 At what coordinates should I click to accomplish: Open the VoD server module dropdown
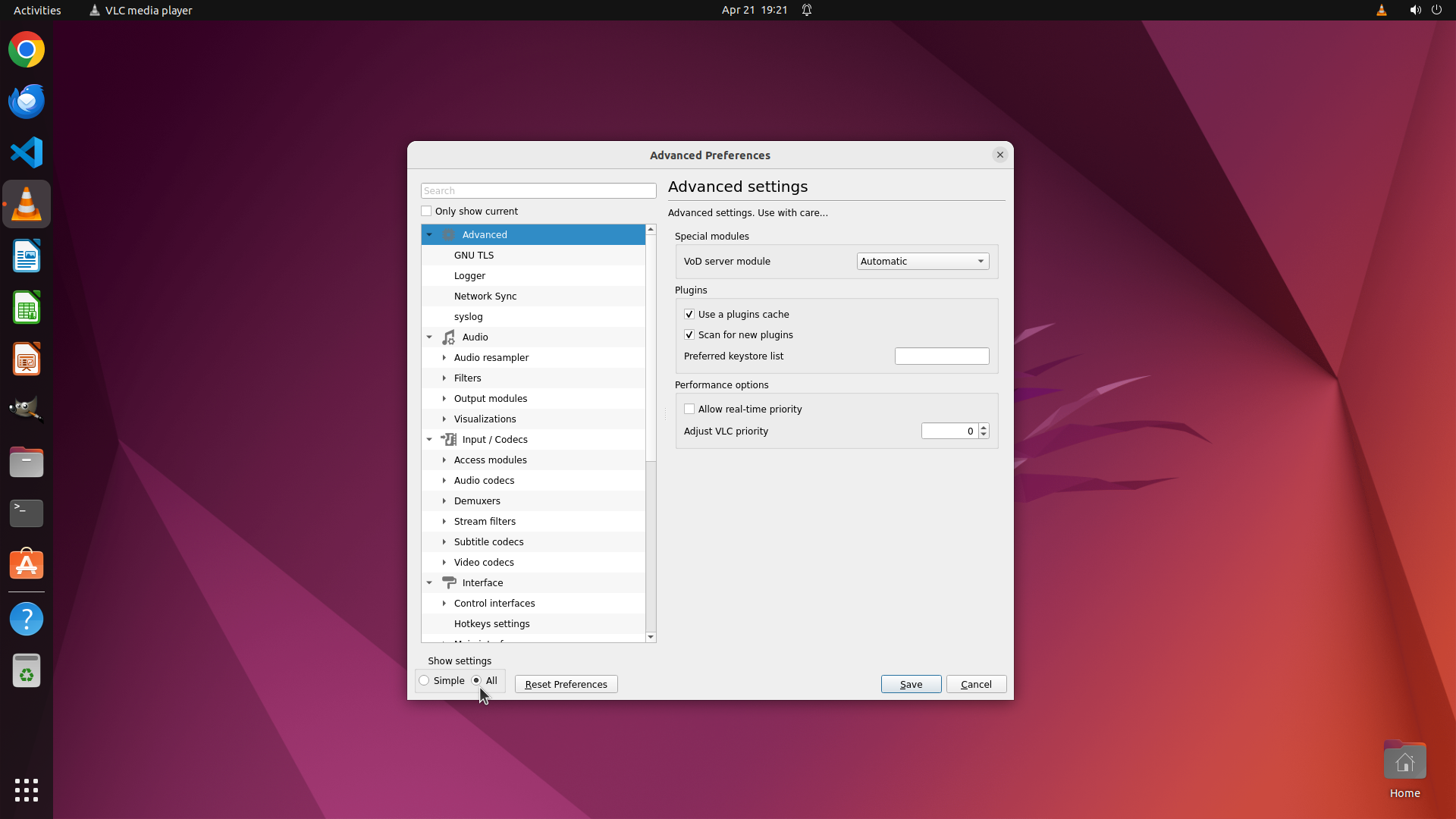coord(922,261)
